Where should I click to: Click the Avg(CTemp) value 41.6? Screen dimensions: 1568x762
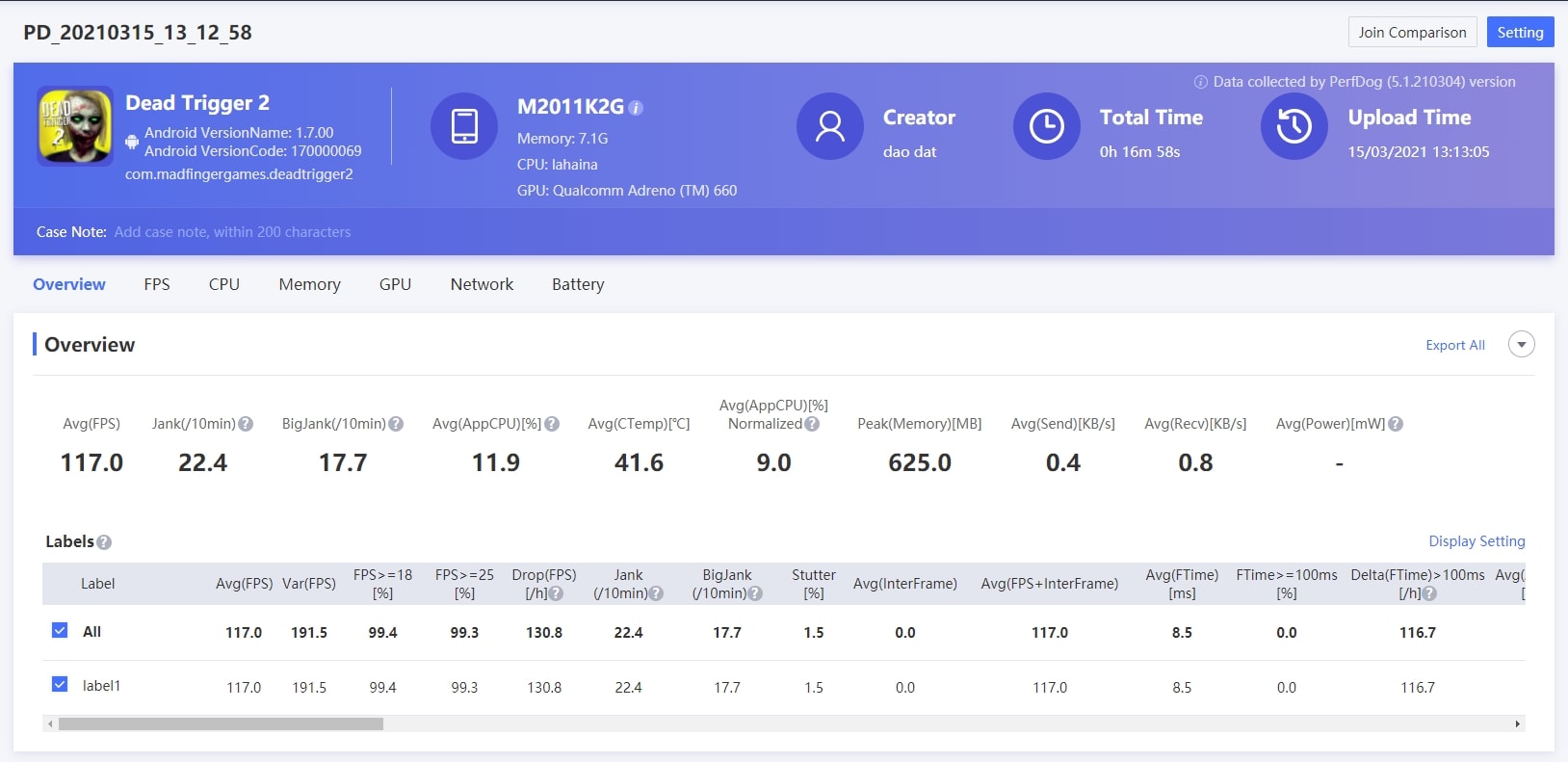point(639,462)
